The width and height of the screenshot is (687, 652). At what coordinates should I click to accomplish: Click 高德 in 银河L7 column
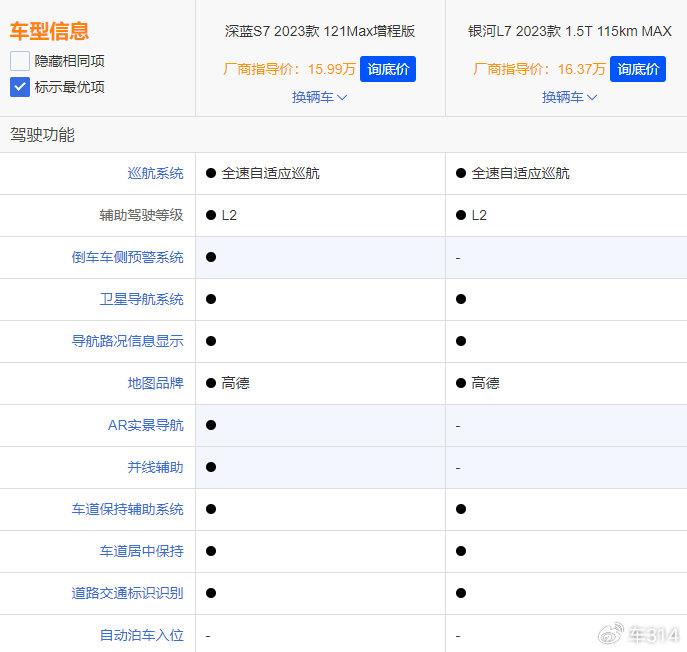click(485, 383)
